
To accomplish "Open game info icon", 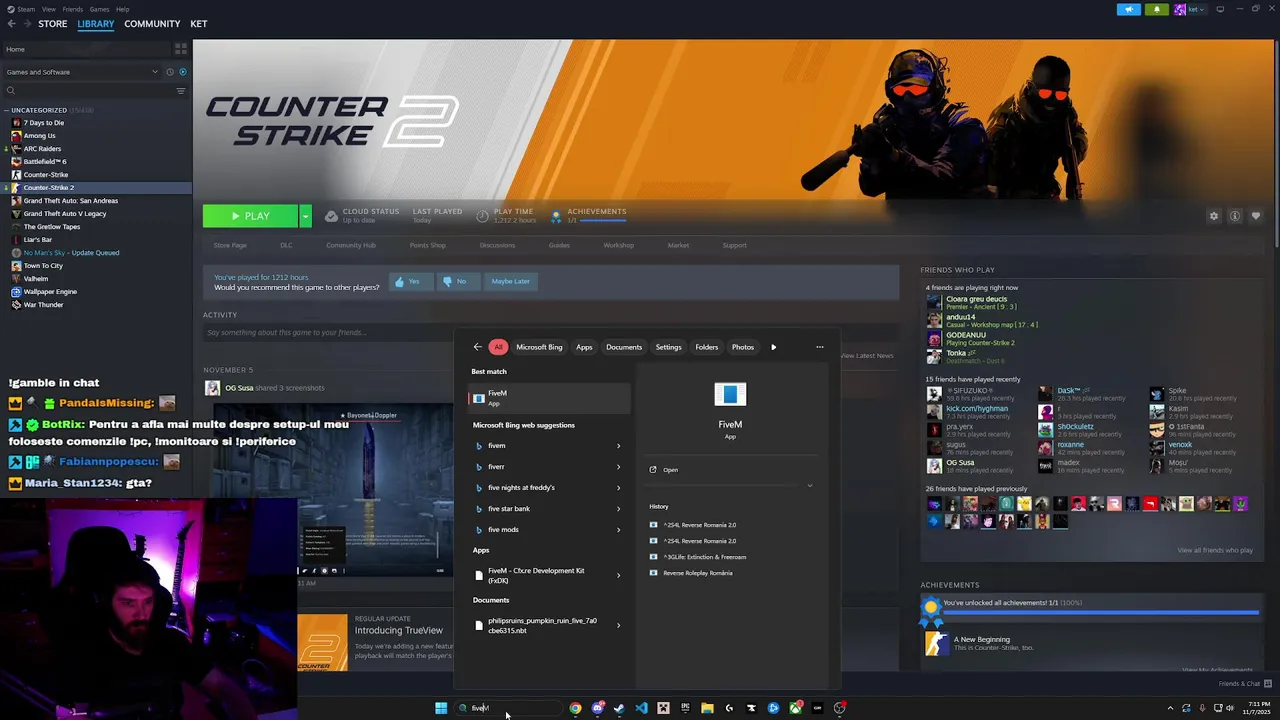I will [1235, 216].
